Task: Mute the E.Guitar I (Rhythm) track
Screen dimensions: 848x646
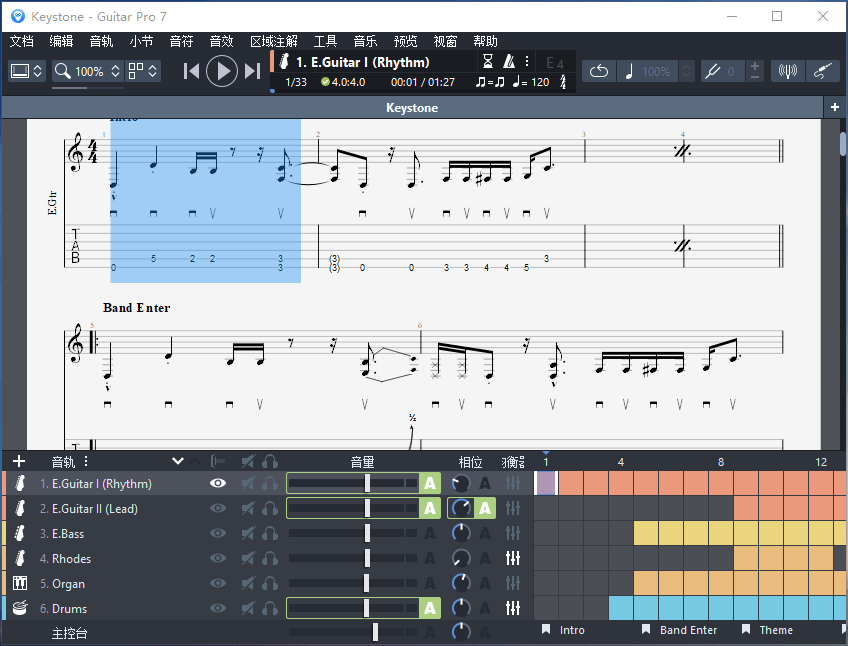Action: [x=248, y=483]
